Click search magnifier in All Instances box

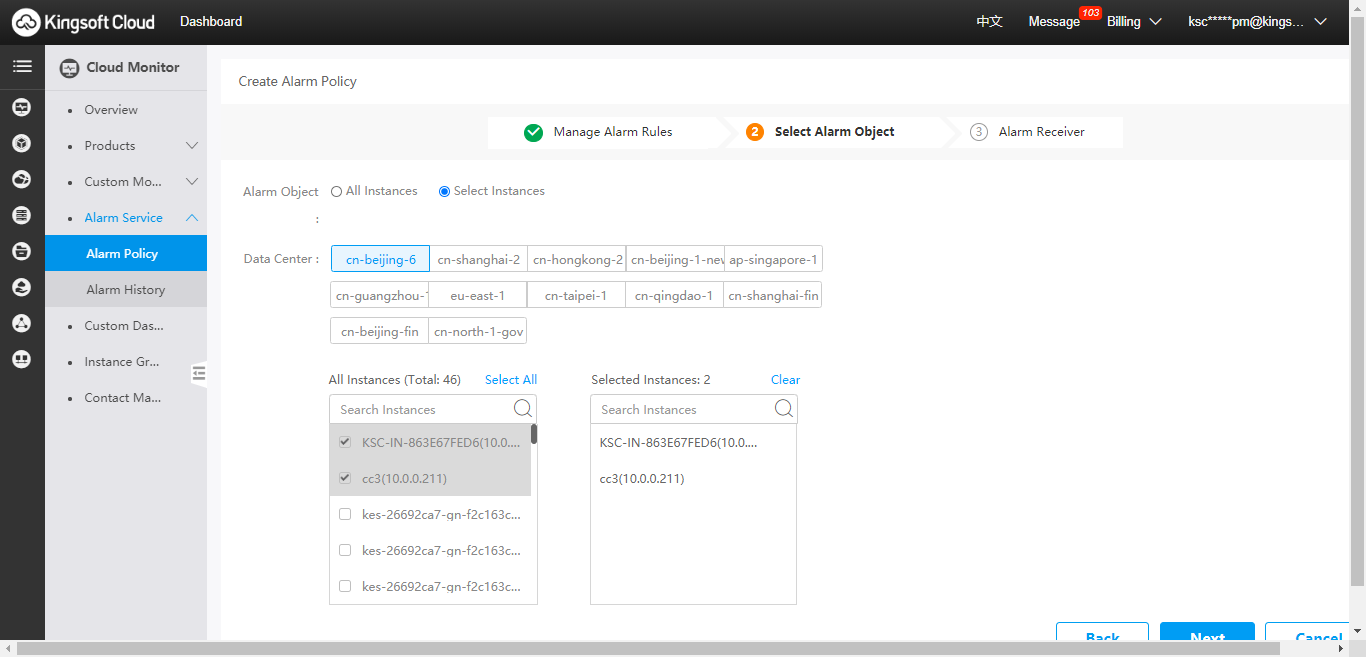[x=523, y=408]
